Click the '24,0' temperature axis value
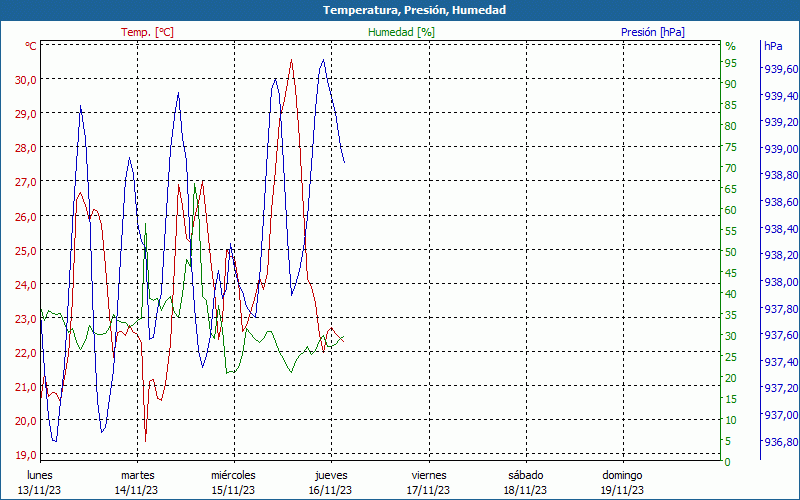The height and width of the screenshot is (500, 800). click(x=26, y=285)
